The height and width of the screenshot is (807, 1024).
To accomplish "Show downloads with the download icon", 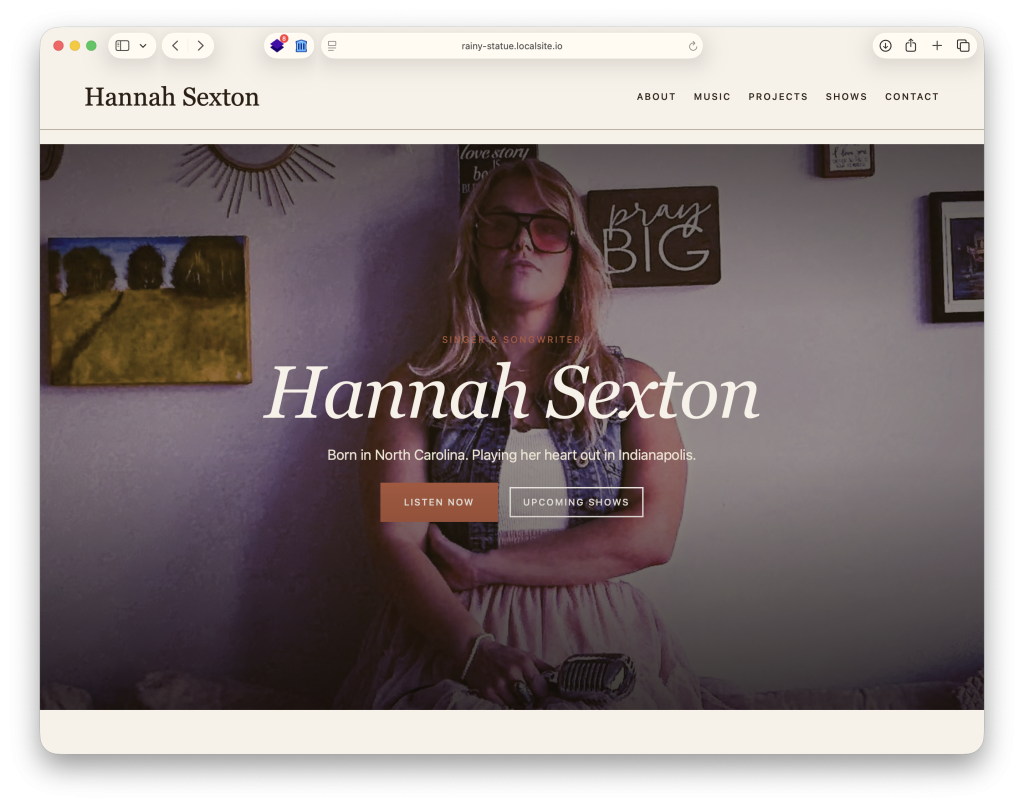I will [885, 46].
